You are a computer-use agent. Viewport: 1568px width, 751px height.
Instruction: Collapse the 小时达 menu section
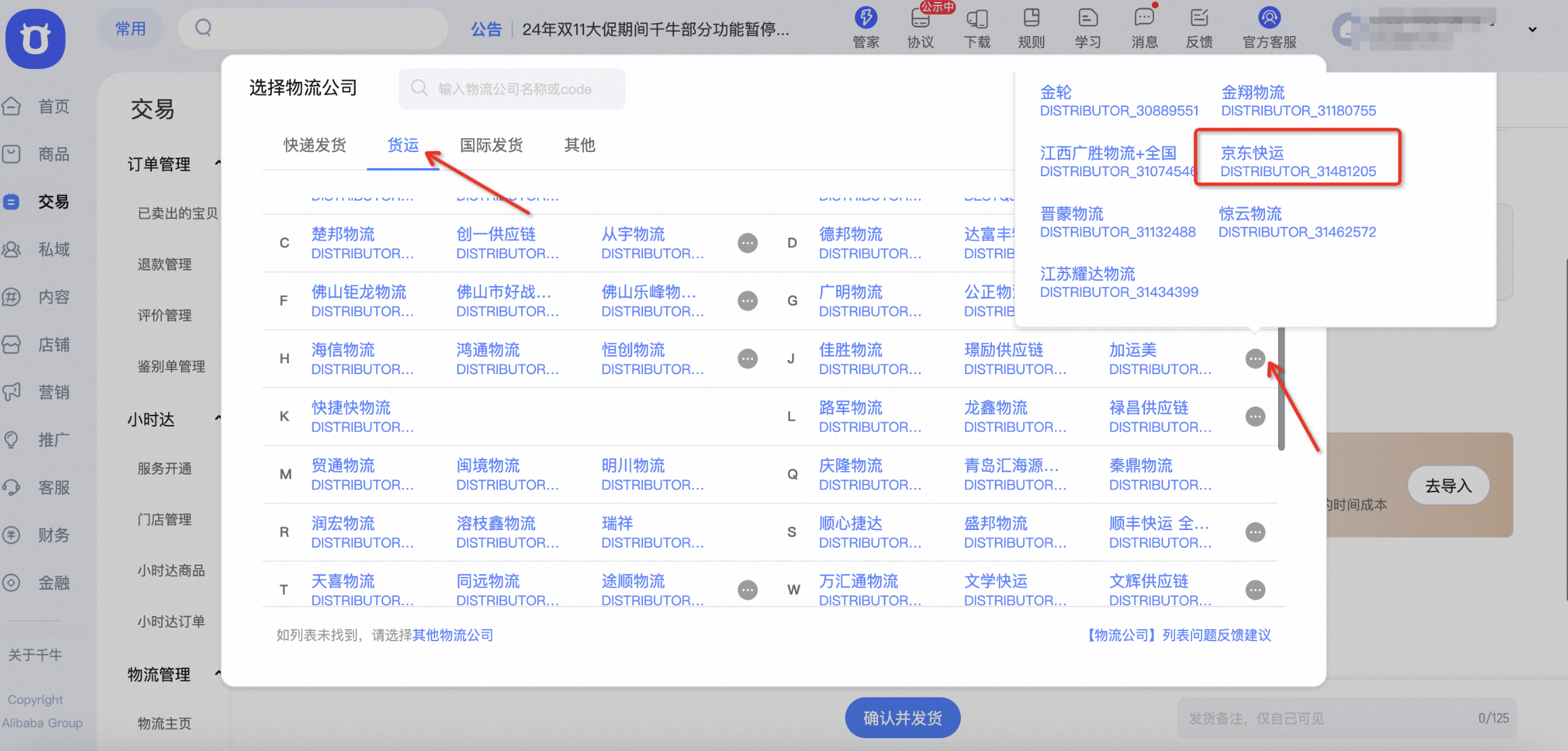pos(218,418)
